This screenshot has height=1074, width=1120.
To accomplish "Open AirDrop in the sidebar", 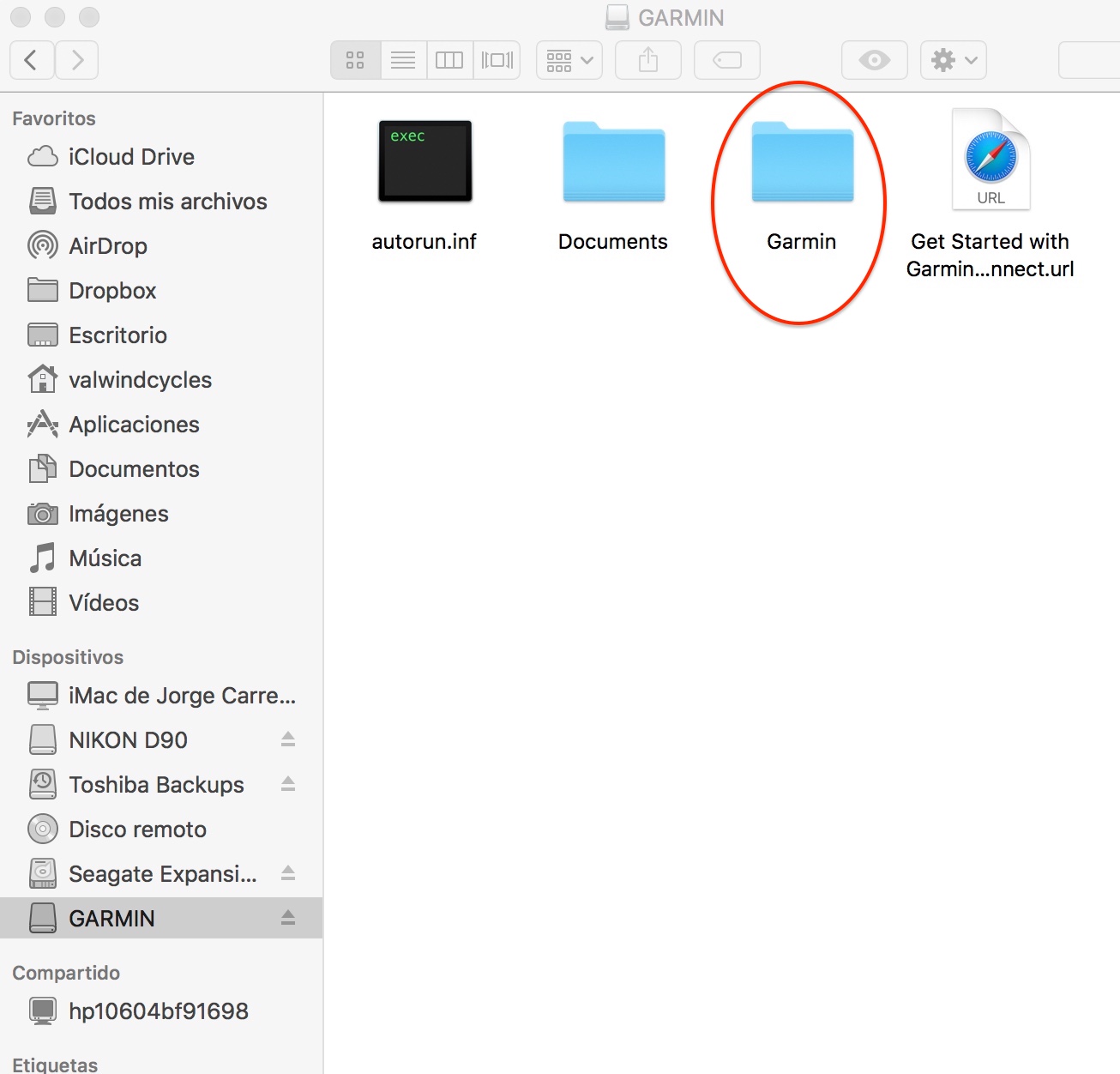I will coord(108,246).
